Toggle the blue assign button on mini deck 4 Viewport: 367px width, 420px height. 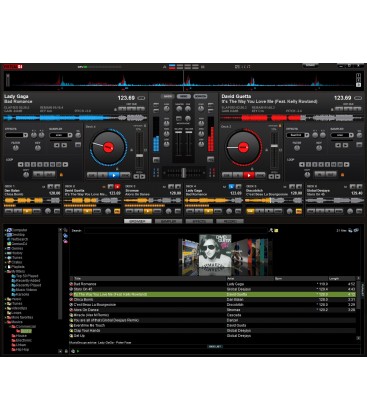point(231,187)
